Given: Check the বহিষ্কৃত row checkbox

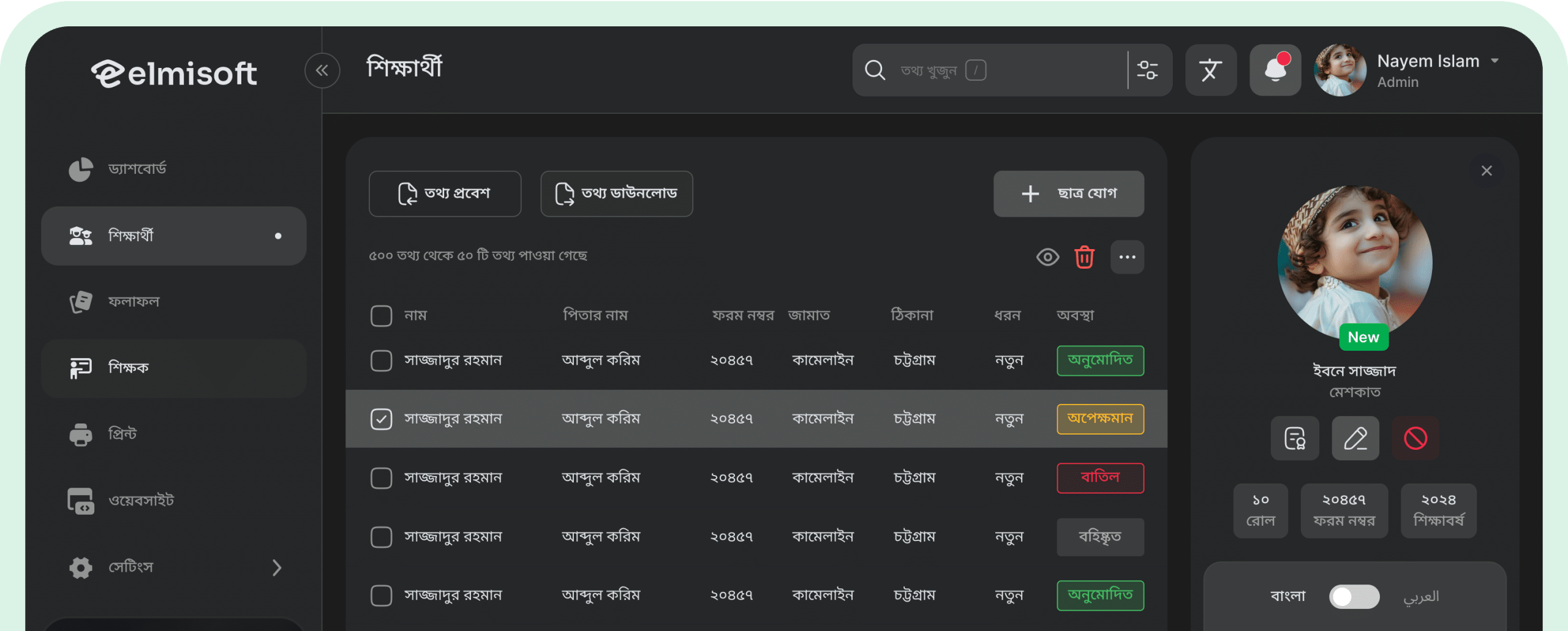Looking at the screenshot, I should click(x=381, y=537).
